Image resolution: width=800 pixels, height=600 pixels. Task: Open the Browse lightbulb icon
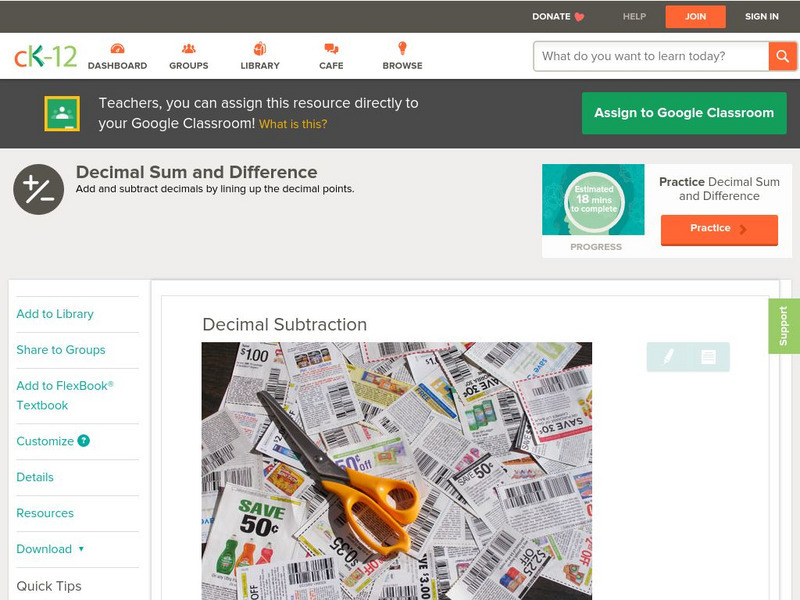click(403, 48)
